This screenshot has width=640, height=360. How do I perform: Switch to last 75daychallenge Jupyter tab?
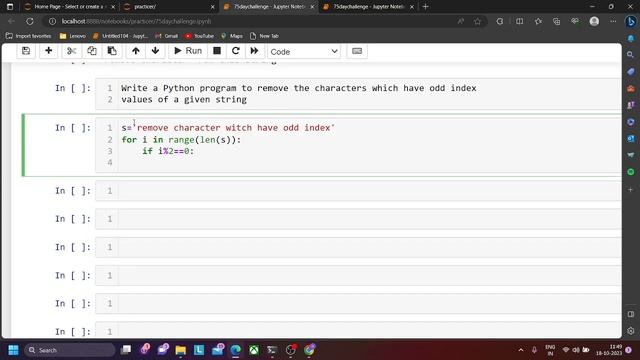369,7
